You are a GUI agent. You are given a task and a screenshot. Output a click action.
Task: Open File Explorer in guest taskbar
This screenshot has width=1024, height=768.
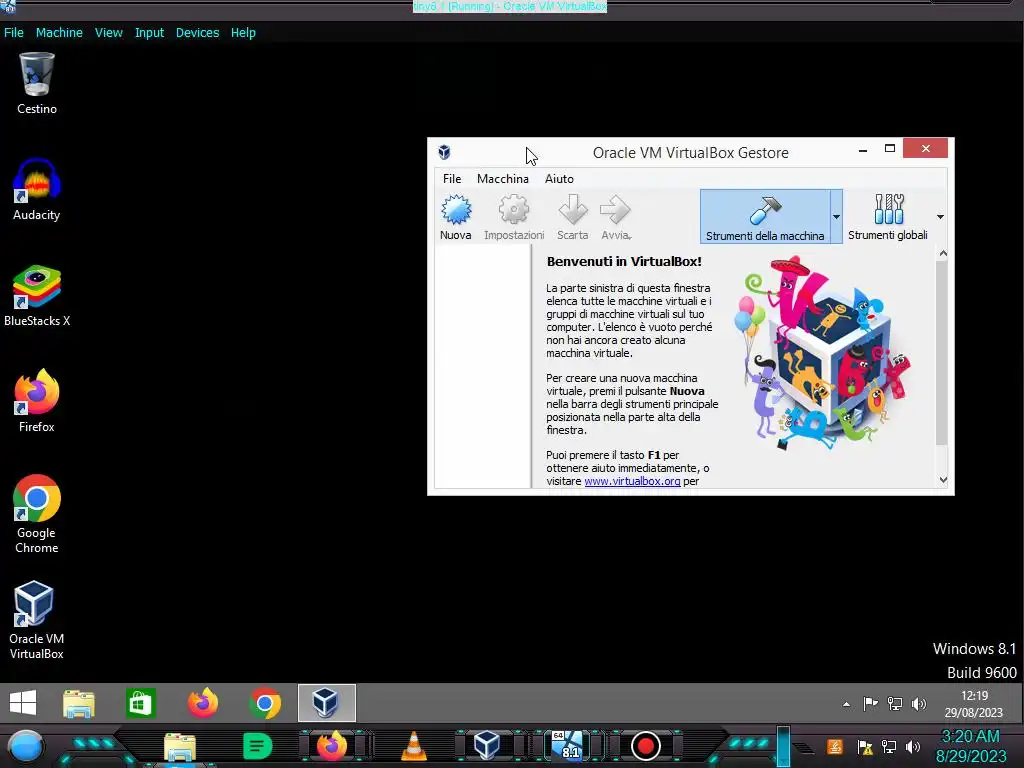pyautogui.click(x=79, y=703)
